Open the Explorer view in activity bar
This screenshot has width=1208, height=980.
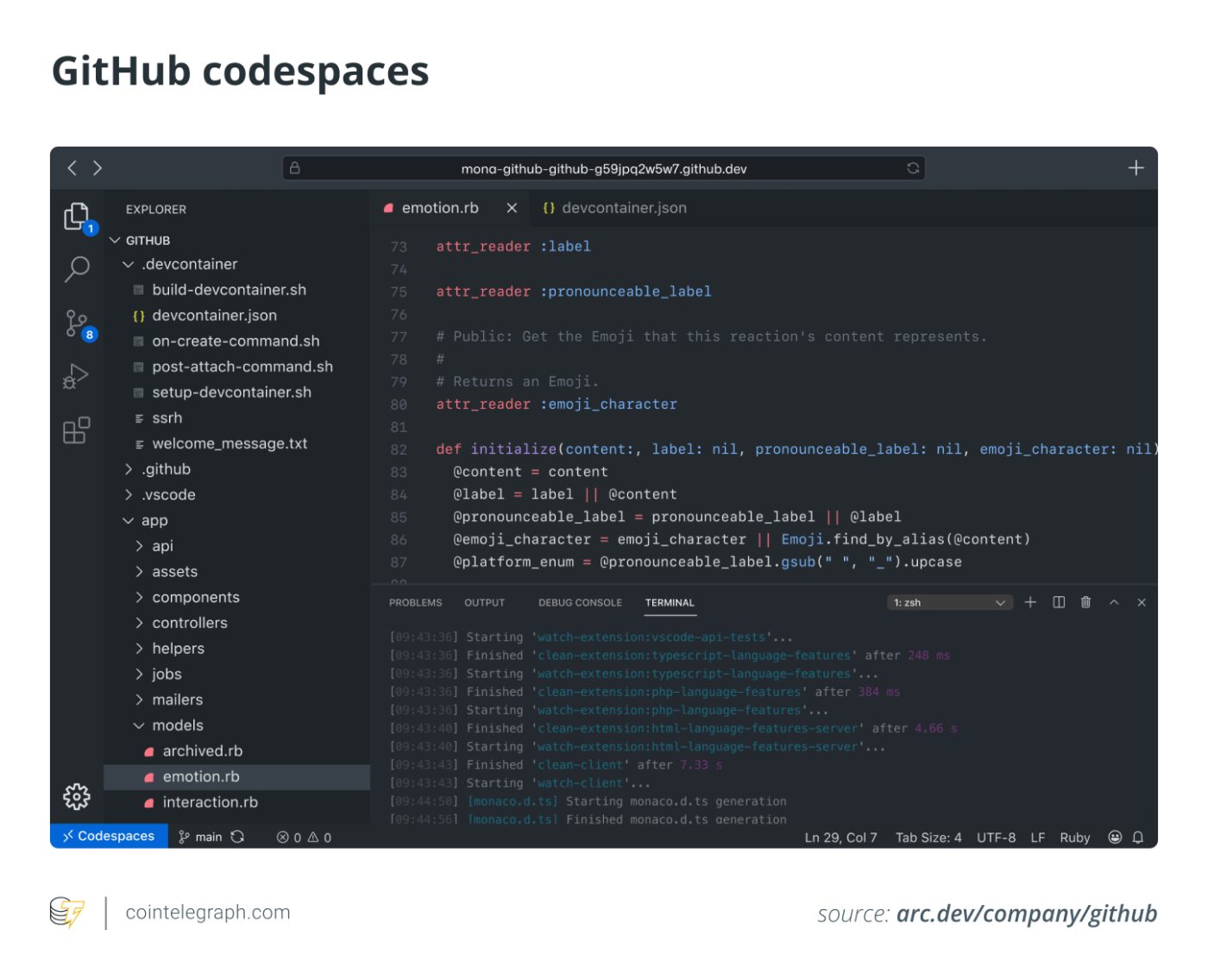(x=77, y=217)
